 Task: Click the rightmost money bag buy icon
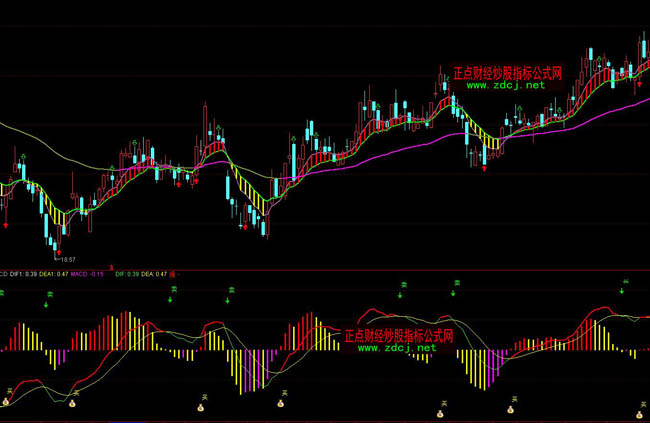pos(639,411)
